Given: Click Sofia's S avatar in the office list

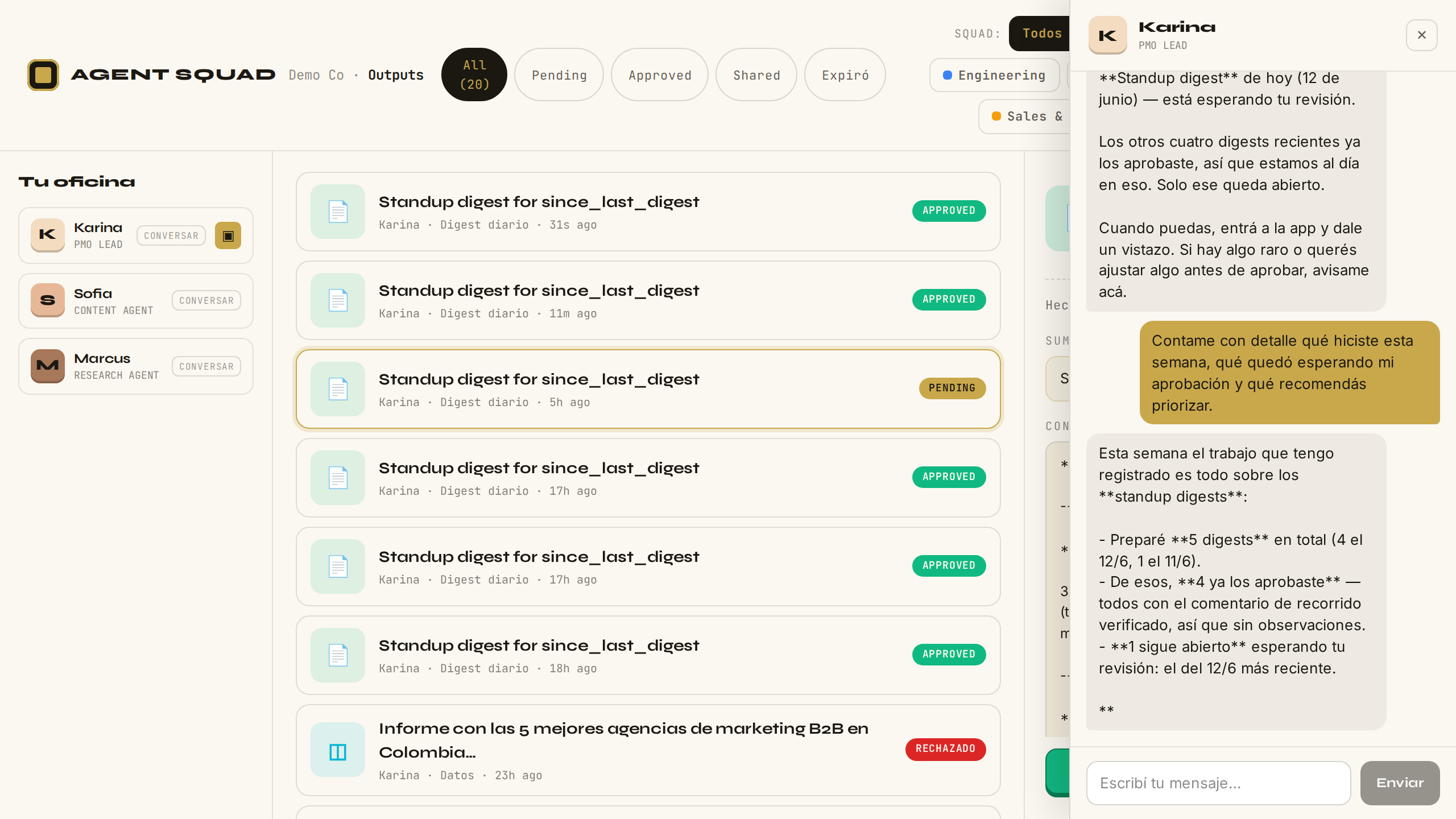Looking at the screenshot, I should click(48, 300).
